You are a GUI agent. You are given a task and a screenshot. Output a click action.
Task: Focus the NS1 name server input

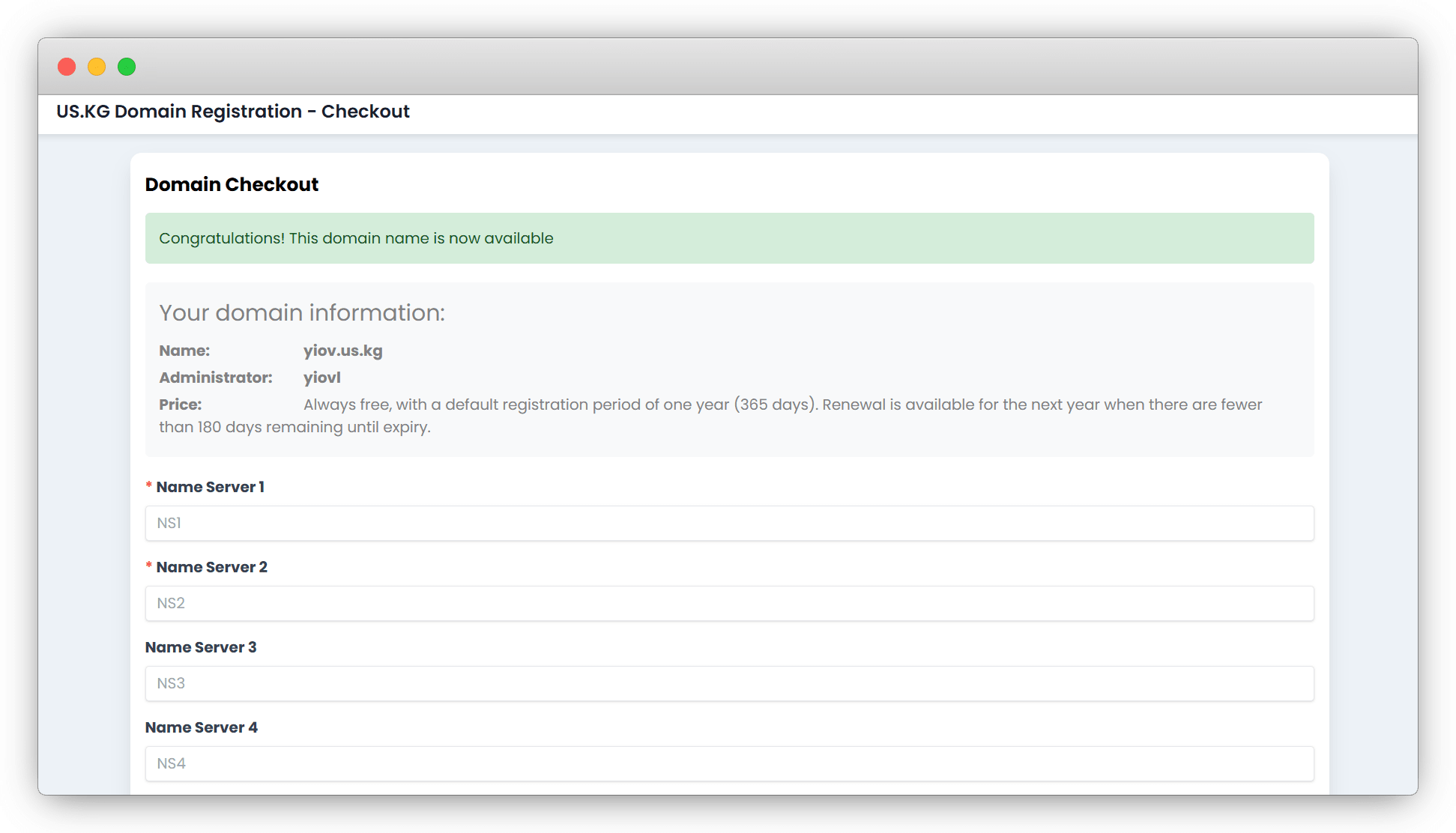[x=728, y=523]
